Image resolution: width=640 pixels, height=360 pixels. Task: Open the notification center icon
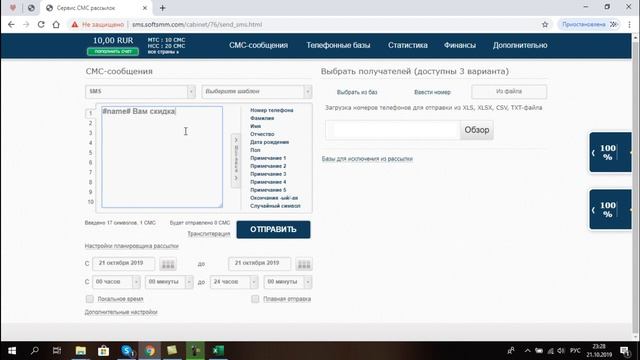tap(625, 351)
